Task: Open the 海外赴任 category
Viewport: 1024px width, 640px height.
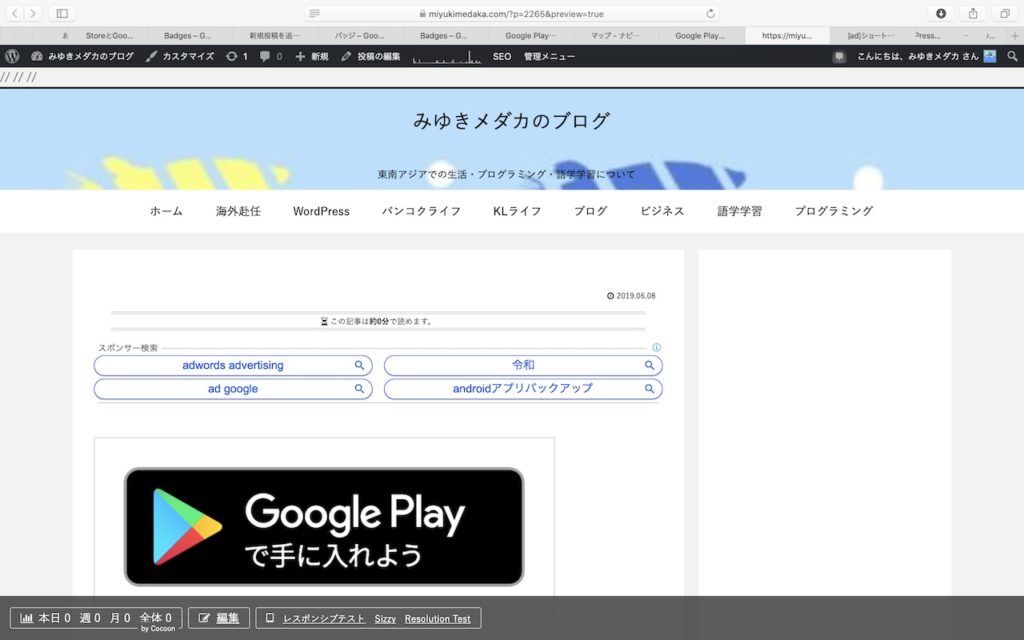Action: click(238, 211)
